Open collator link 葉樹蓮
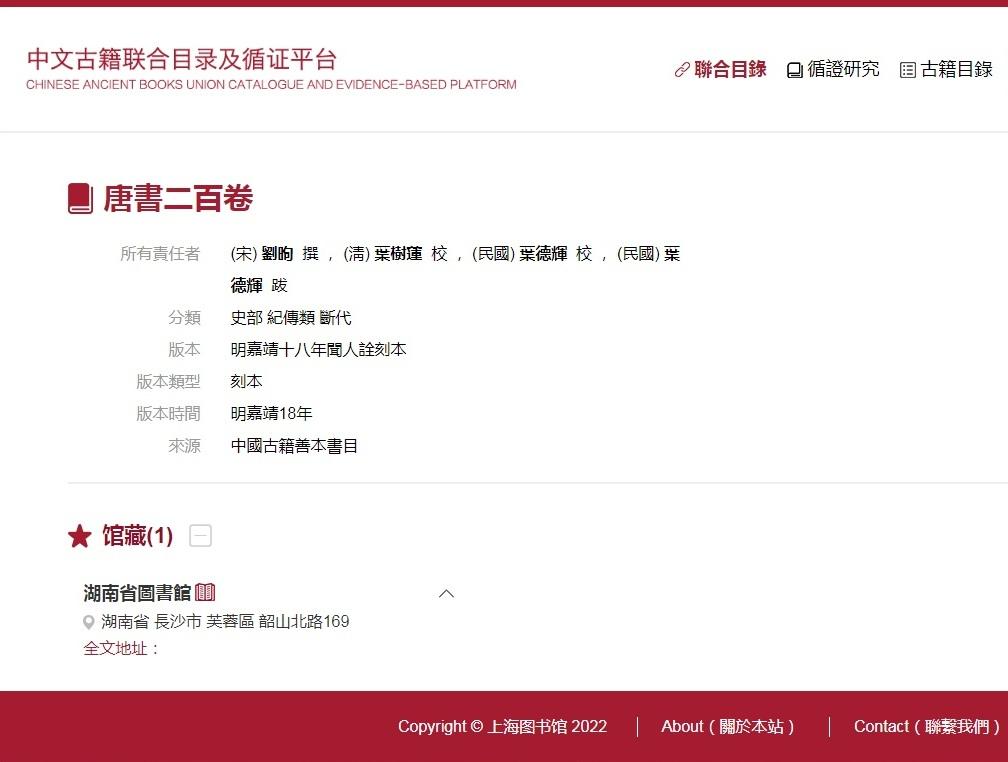Viewport: 1008px width, 762px height. (398, 254)
